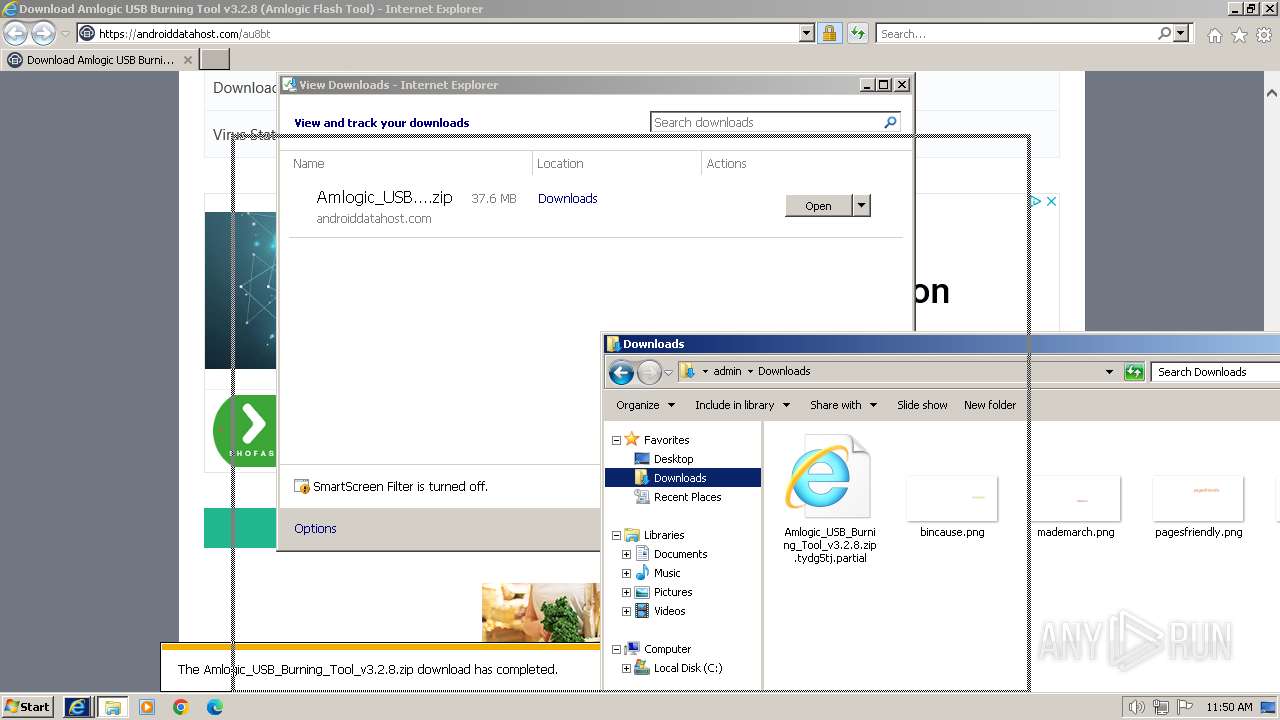
Task: Click Open button for Amlogic zip
Action: tap(818, 205)
